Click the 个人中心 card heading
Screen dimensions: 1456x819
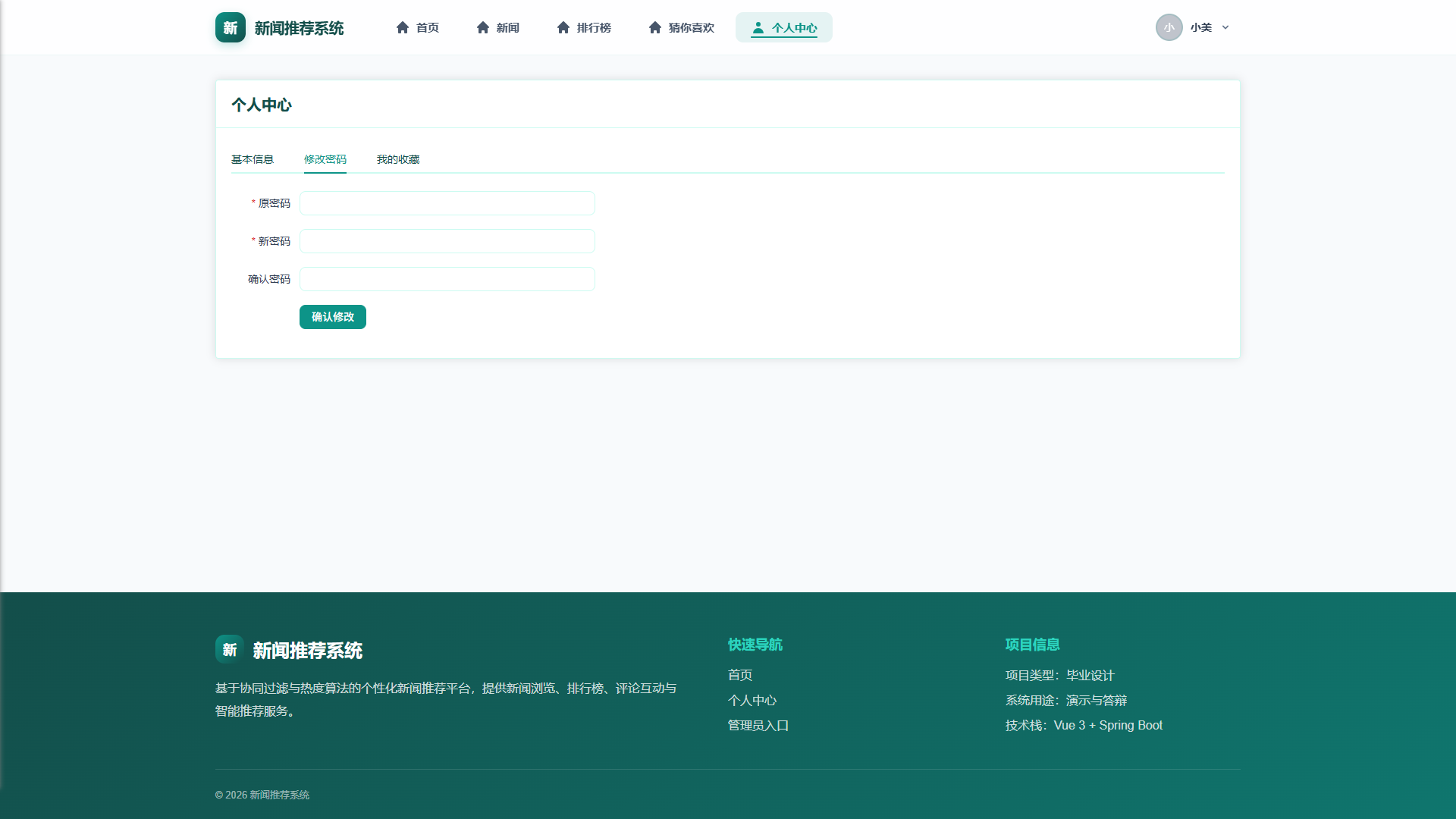262,105
